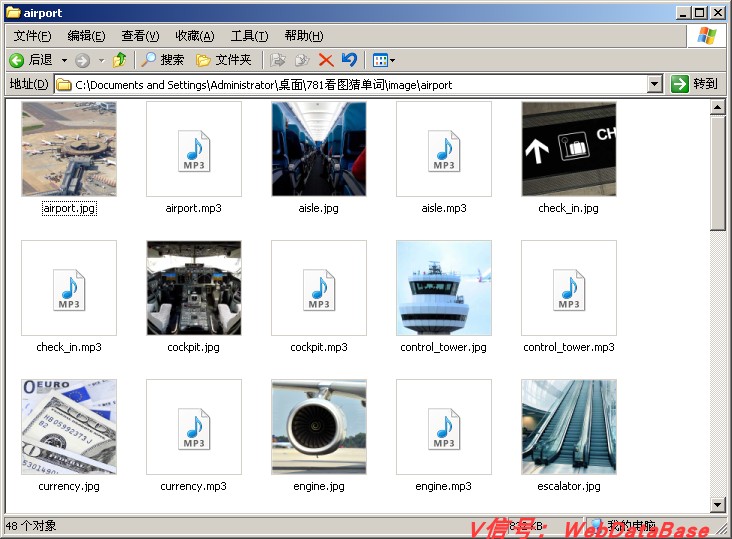The height and width of the screenshot is (539, 732).
Task: Select the aisle.mp3 file icon
Action: pos(444,150)
